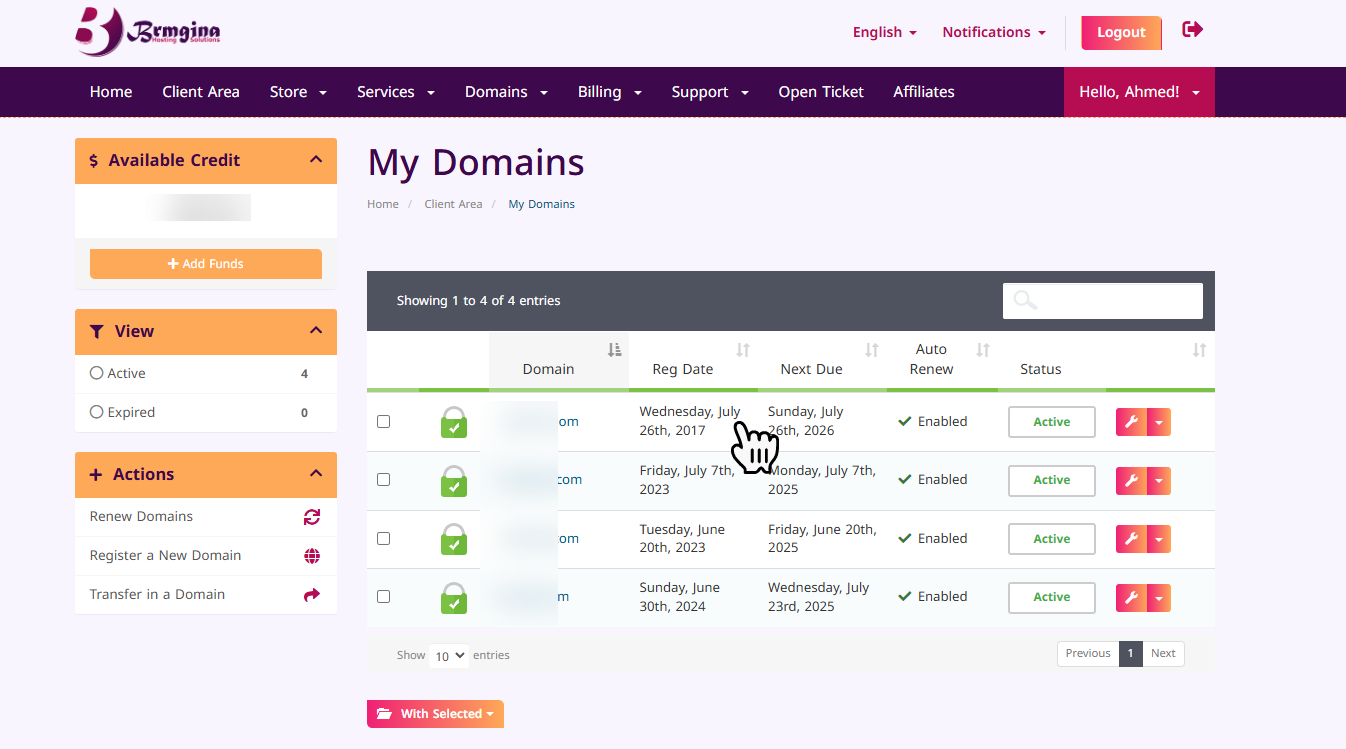Click the Next pagination button
Image resolution: width=1346 pixels, height=749 pixels.
coord(1163,654)
